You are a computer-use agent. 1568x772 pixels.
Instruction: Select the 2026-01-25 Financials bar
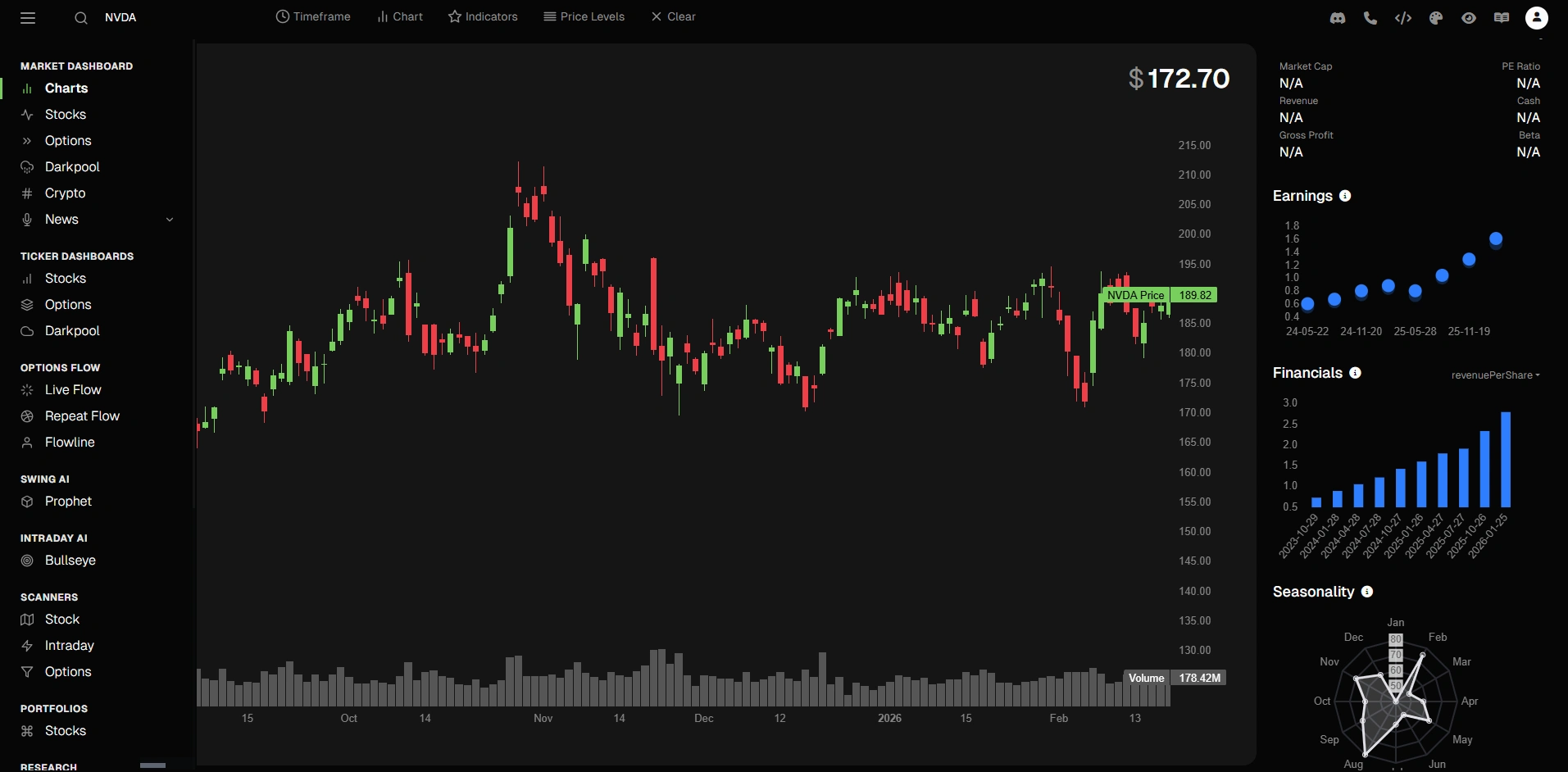click(x=1506, y=460)
